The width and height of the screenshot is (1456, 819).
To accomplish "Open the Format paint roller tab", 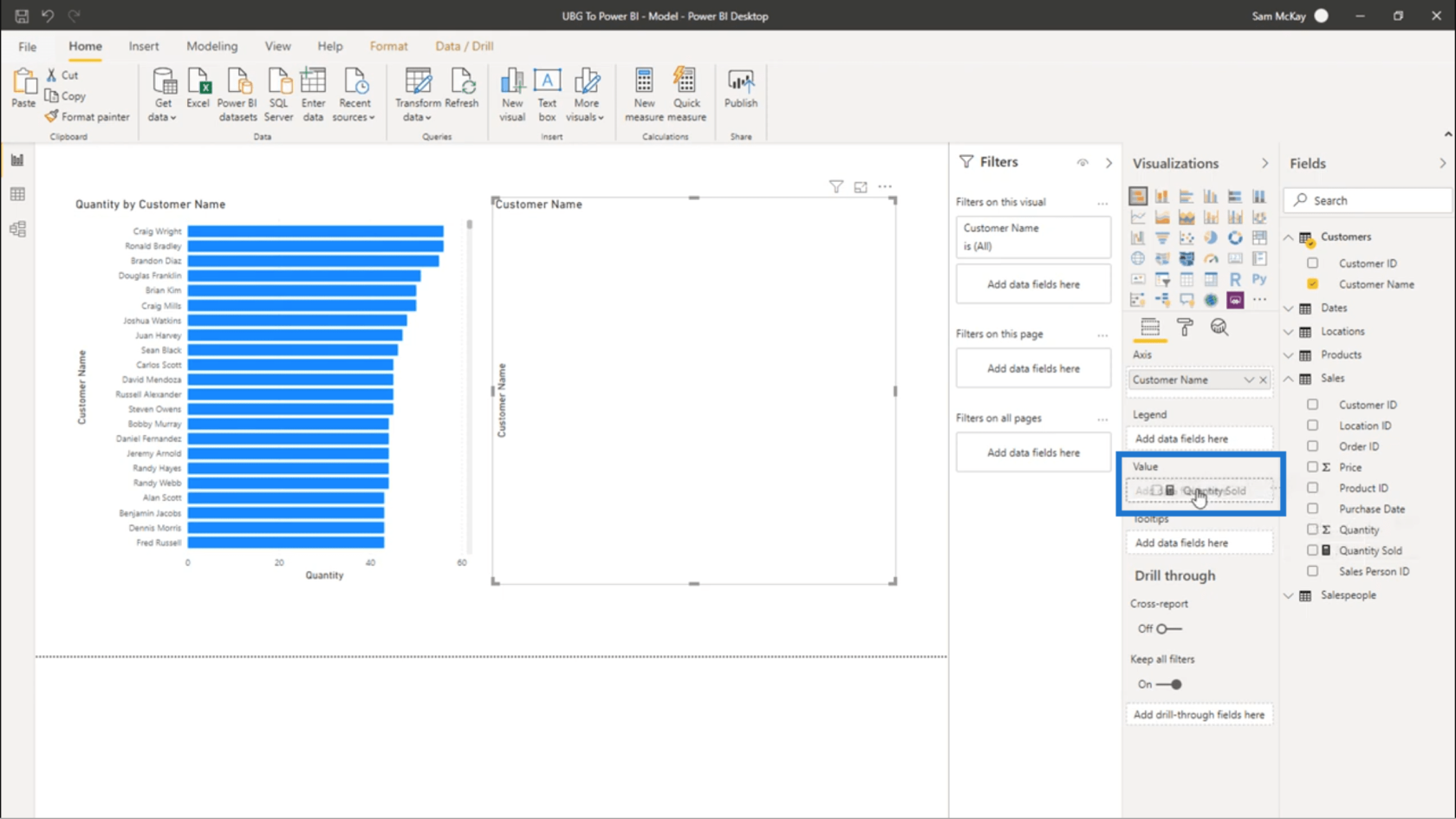I will 1185,327.
